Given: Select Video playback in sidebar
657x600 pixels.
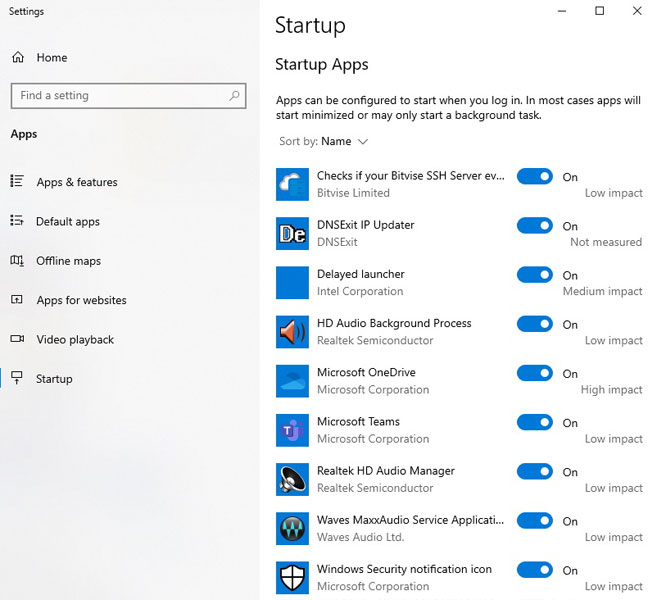Looking at the screenshot, I should pos(75,339).
